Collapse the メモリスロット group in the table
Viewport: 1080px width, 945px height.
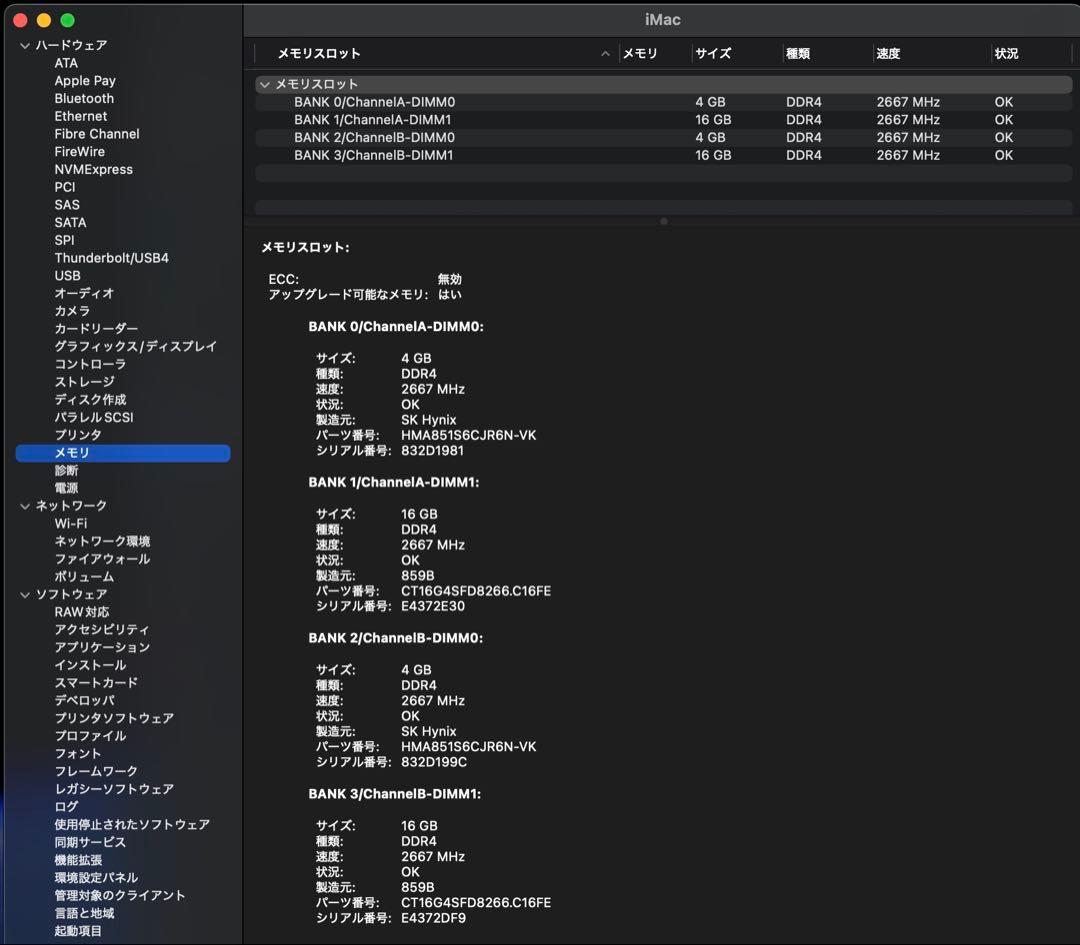pos(264,84)
